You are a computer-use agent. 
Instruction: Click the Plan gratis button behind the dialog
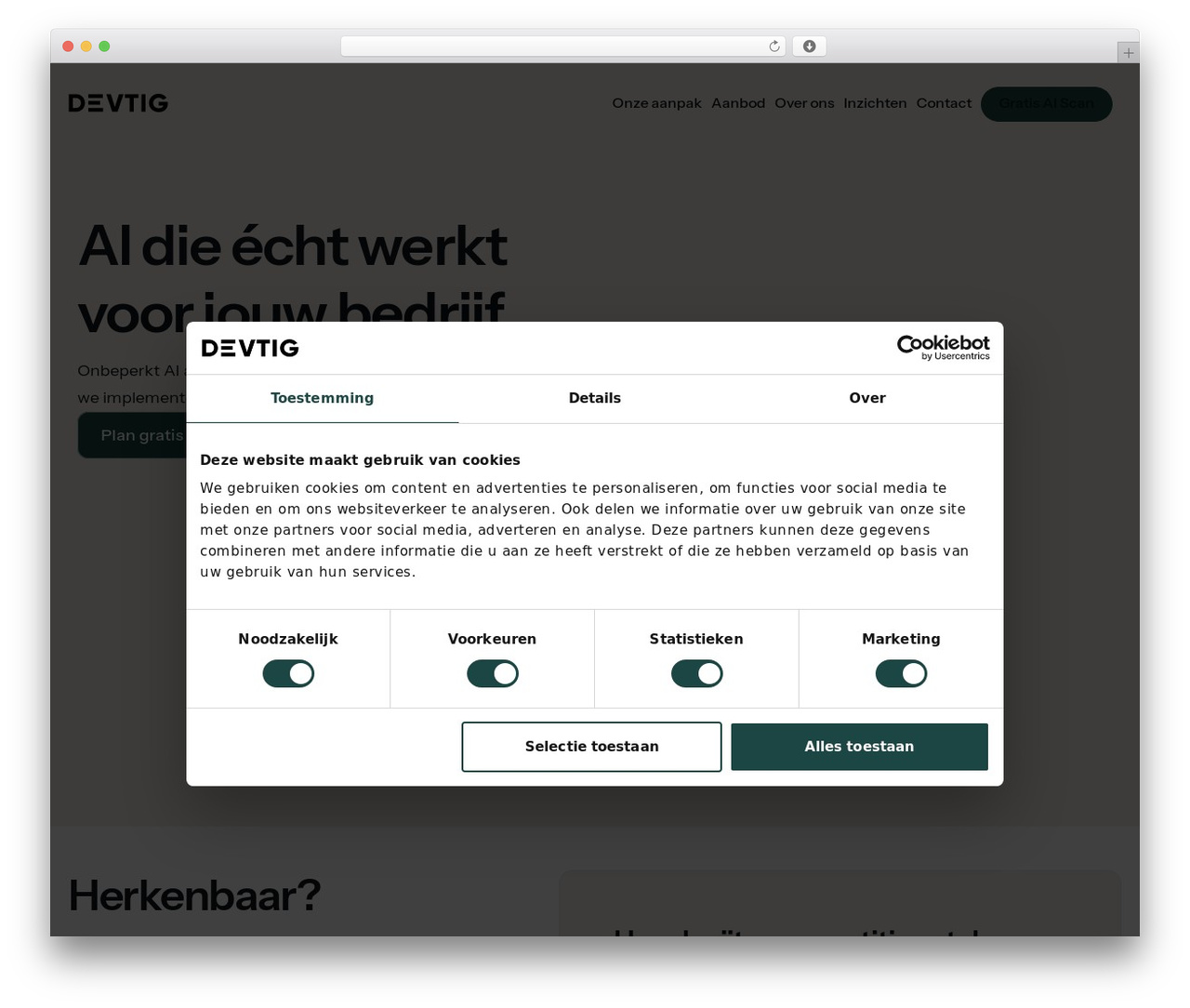pos(132,435)
